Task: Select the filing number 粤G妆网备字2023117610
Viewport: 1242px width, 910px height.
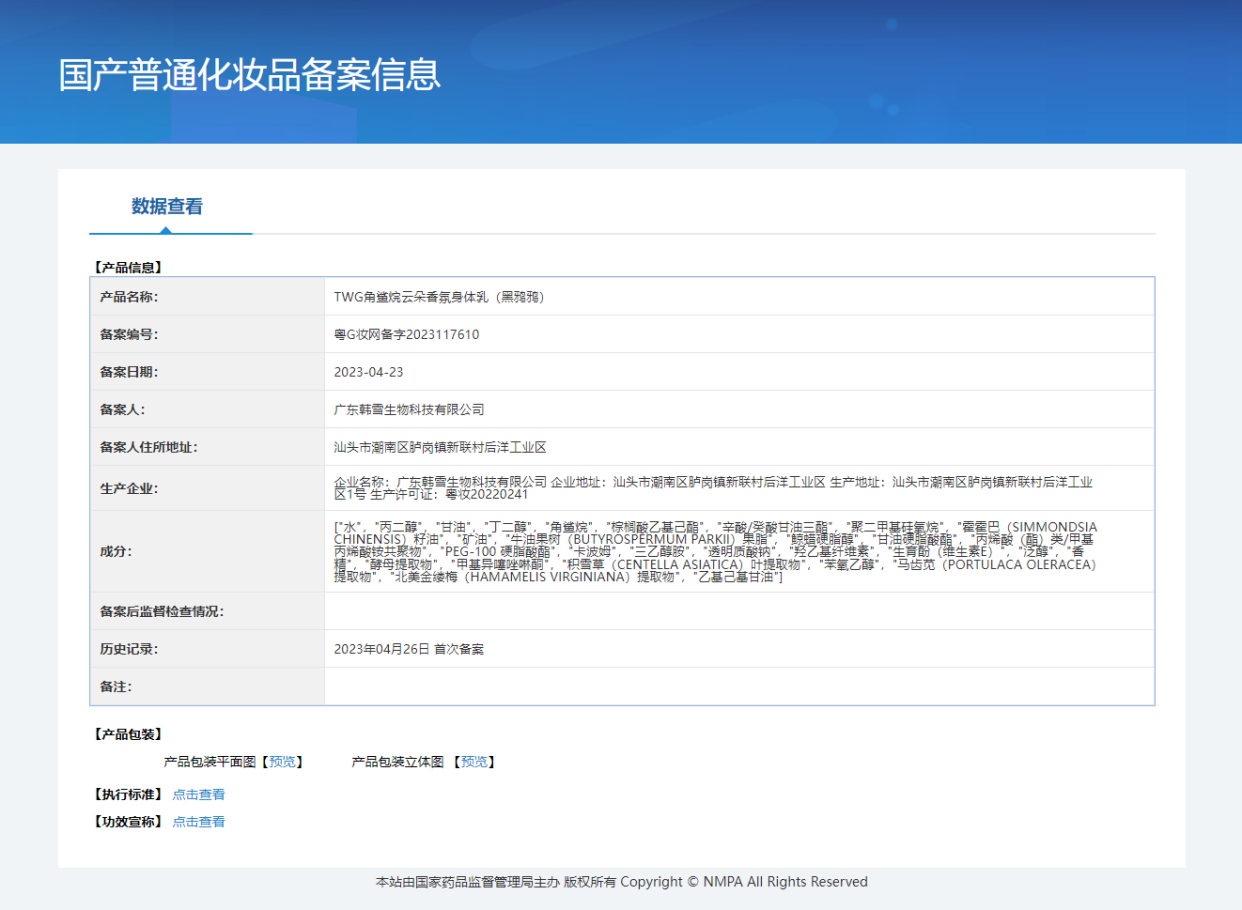Action: (406, 335)
